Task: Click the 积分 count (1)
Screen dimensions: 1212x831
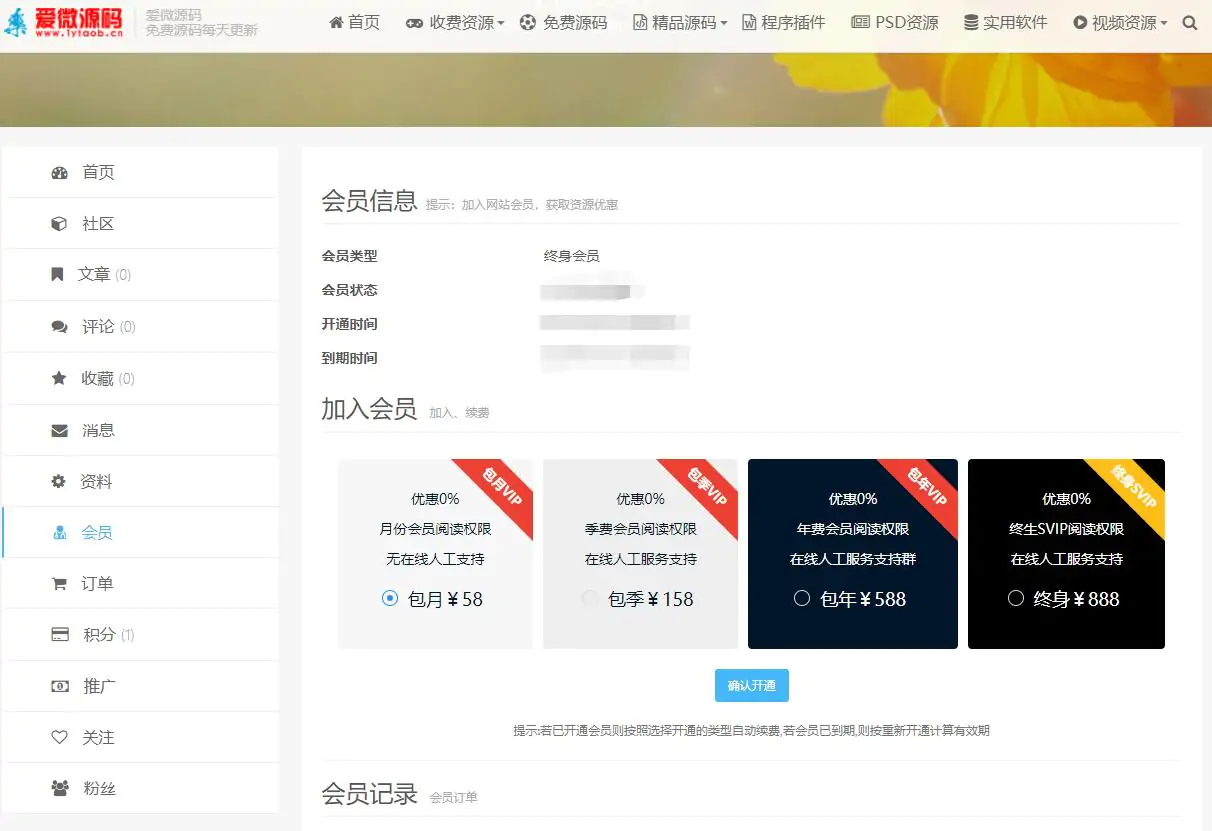Action: [127, 635]
